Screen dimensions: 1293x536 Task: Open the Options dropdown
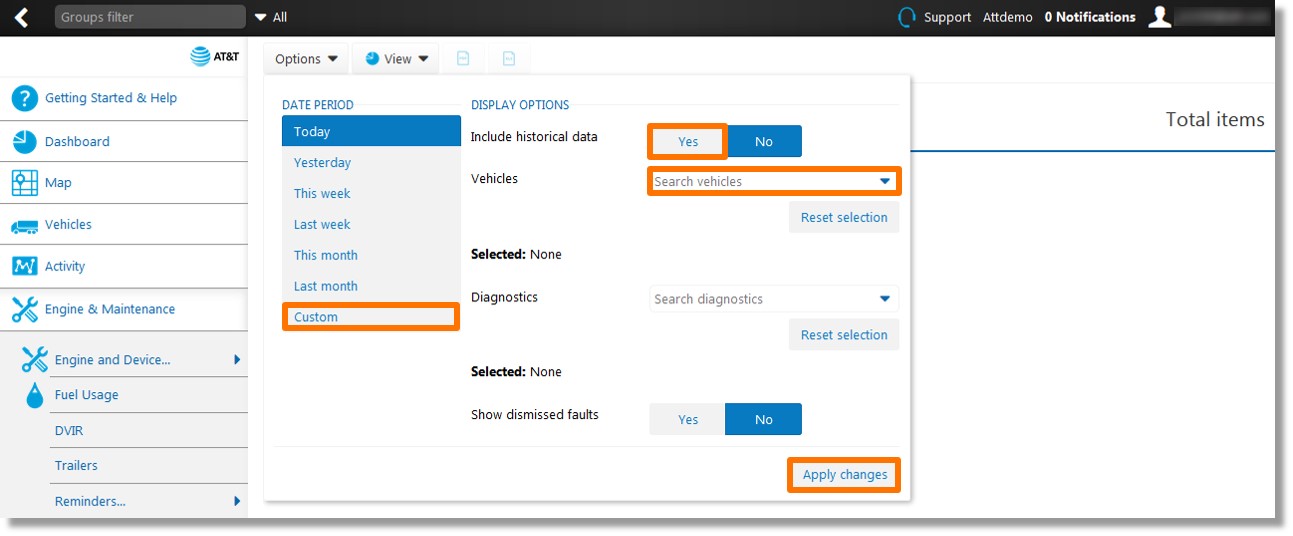[x=306, y=59]
